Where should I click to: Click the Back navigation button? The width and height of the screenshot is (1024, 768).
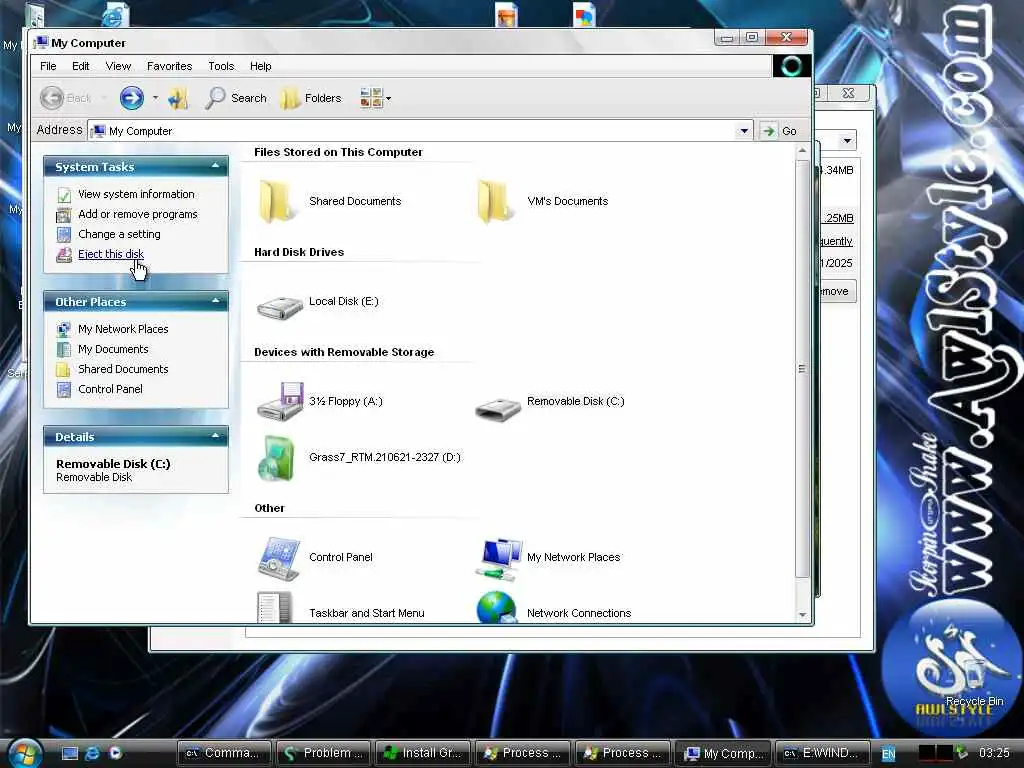65,98
